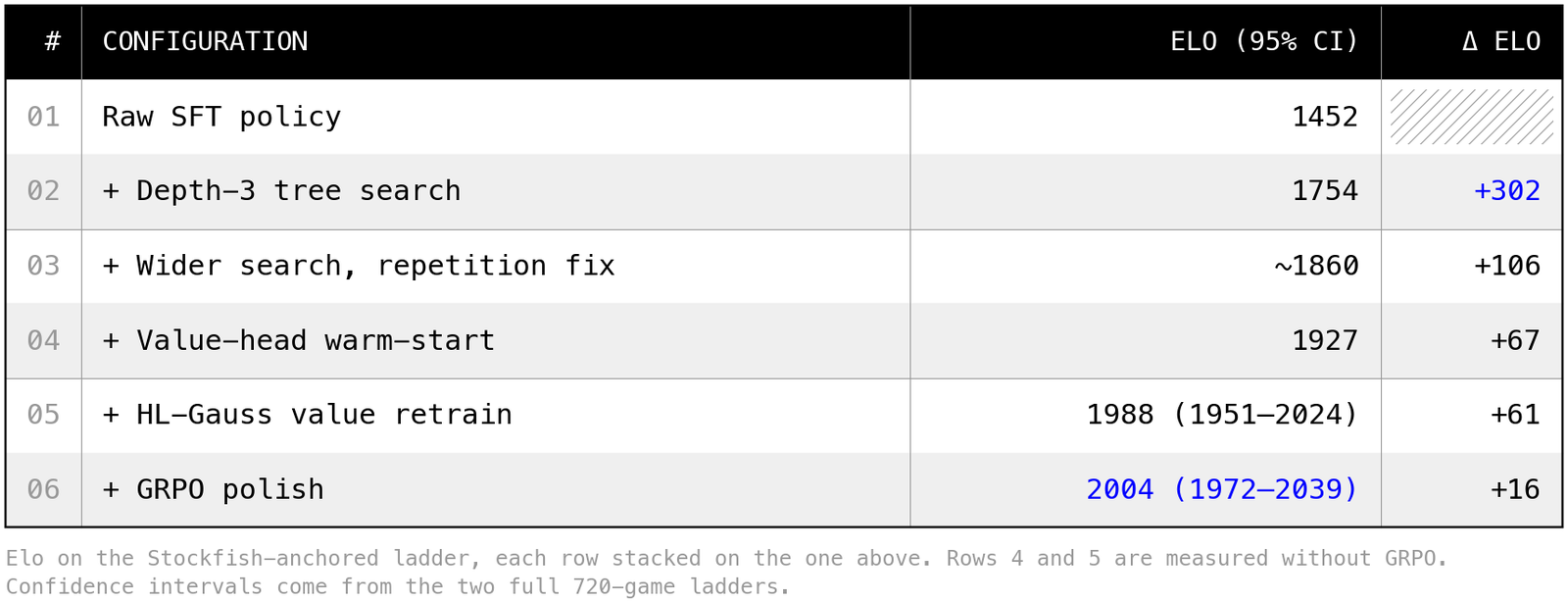Click the 1988 (1951–2024) Elo cell
The image size is (1568, 602).
click(1222, 415)
